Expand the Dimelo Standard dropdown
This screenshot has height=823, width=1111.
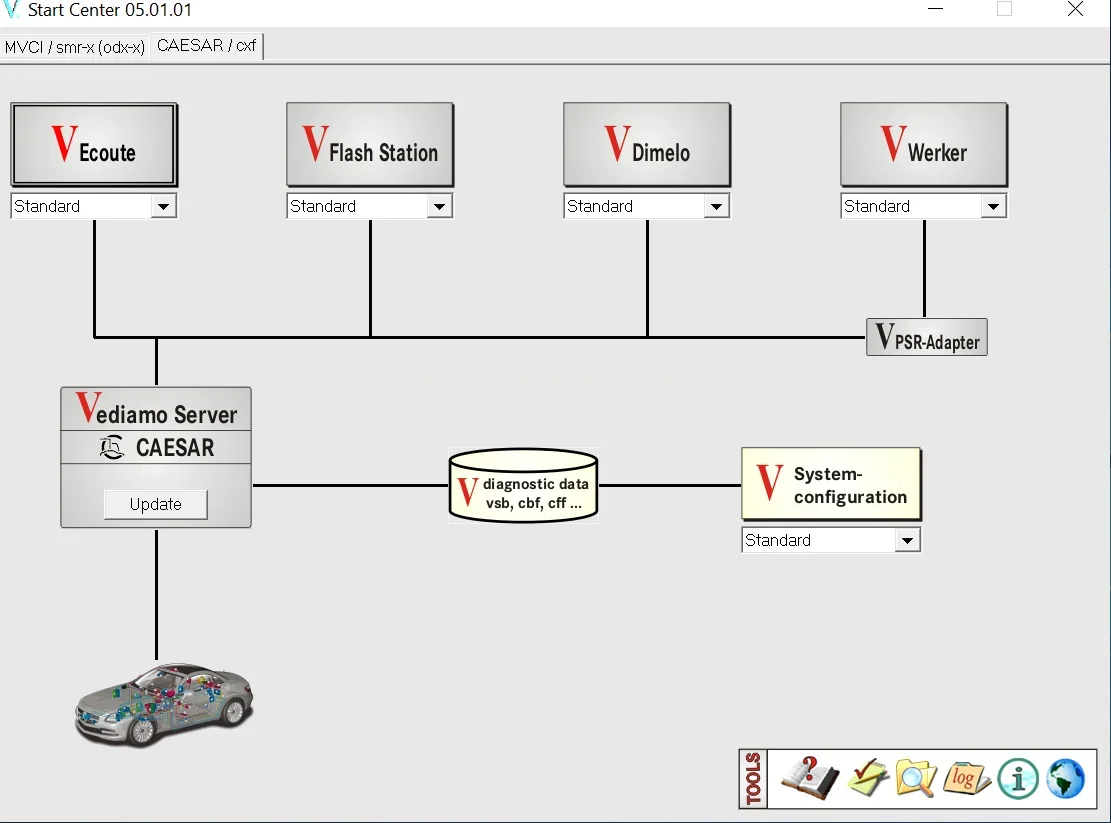point(716,206)
